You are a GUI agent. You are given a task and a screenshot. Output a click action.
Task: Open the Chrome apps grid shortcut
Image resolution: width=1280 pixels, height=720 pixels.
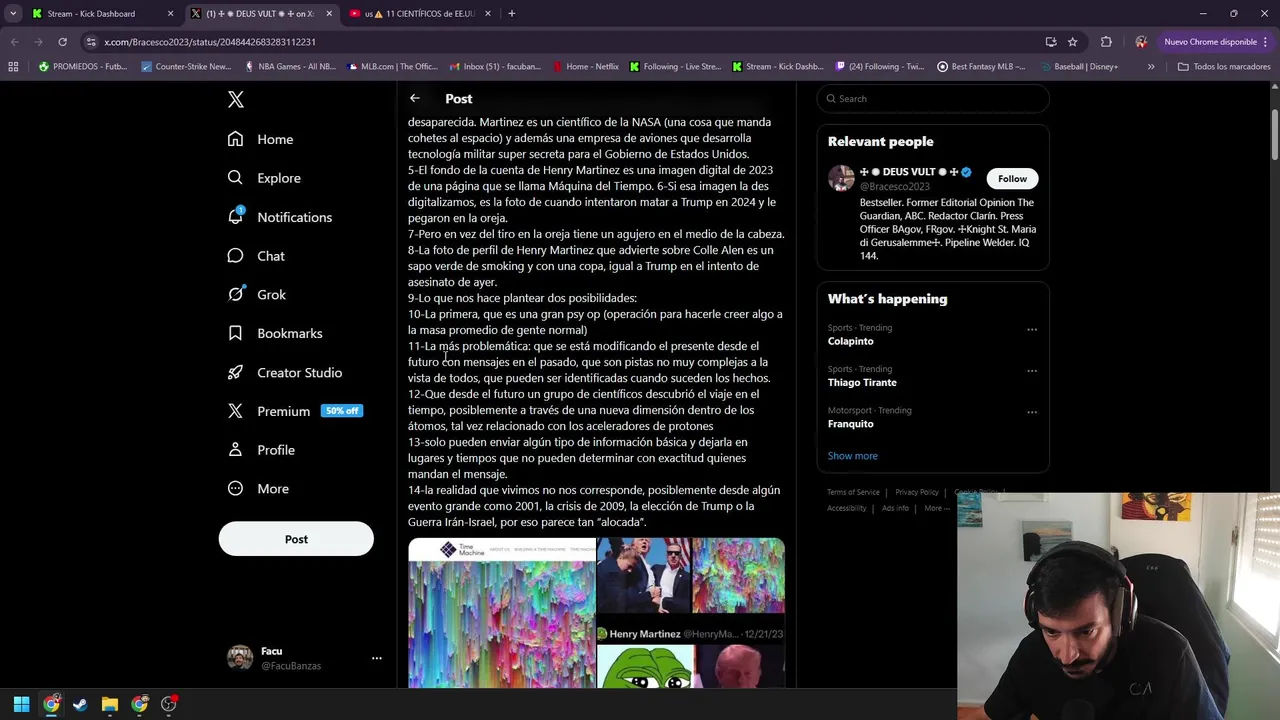pos(13,67)
